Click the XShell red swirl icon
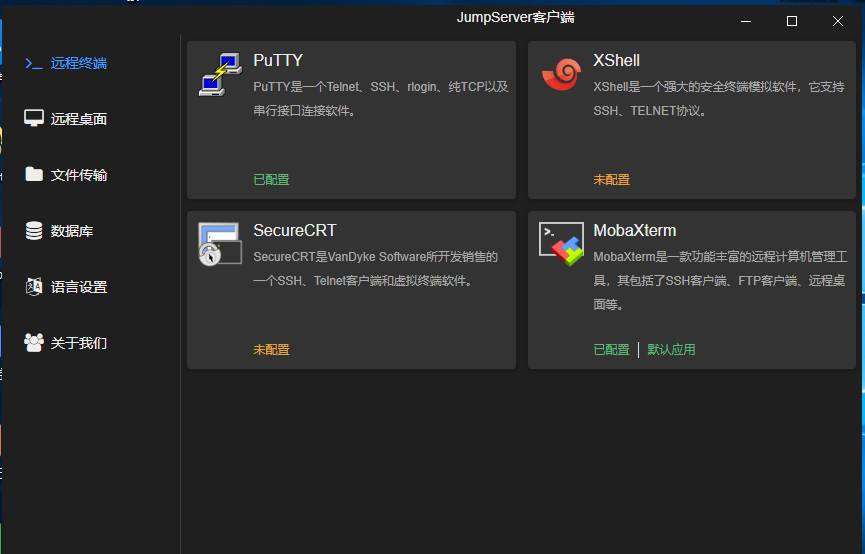Viewport: 865px width, 554px height. [561, 74]
